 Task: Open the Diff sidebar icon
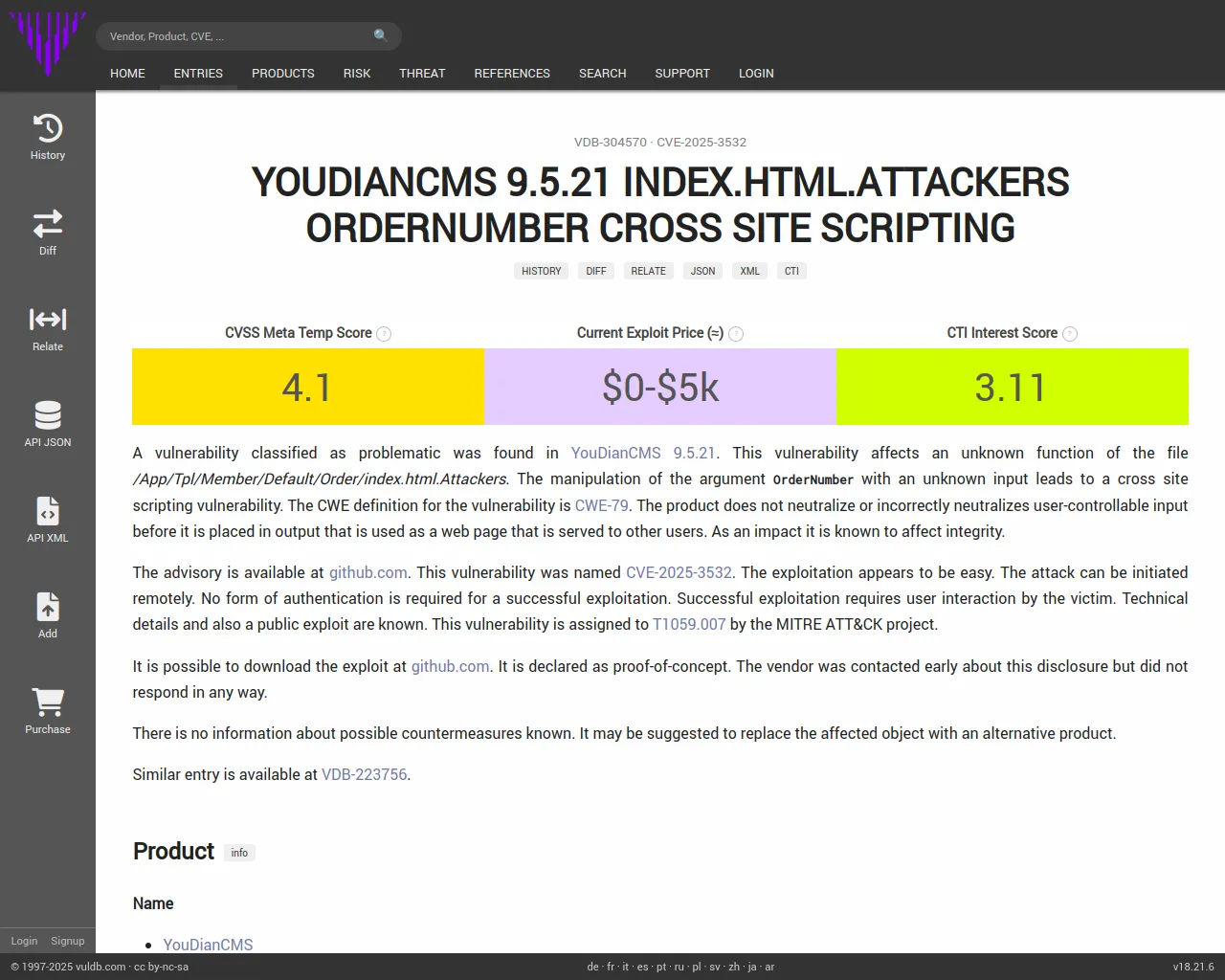[x=48, y=224]
